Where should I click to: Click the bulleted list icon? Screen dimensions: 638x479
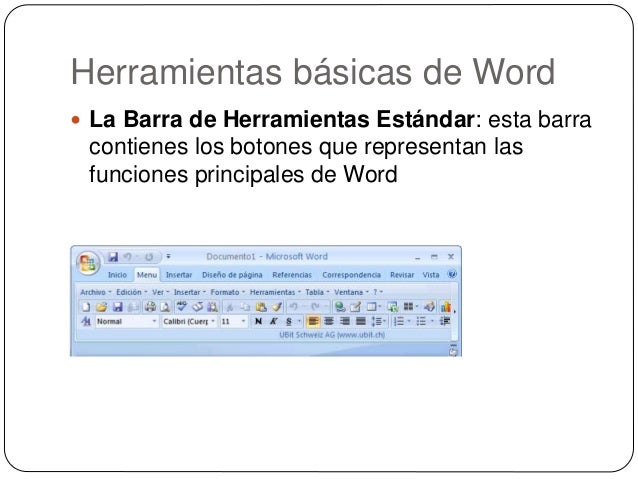(422, 322)
